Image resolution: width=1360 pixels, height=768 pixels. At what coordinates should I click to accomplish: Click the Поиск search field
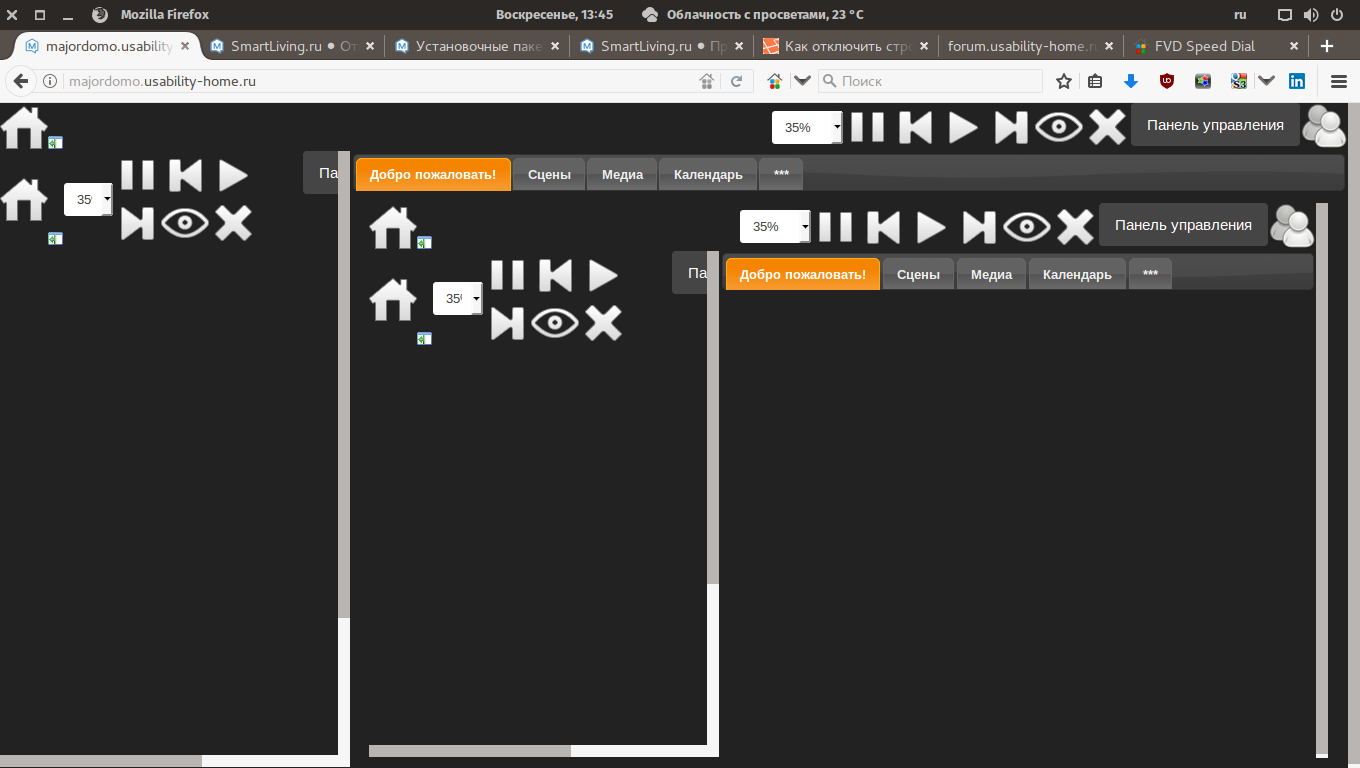click(930, 81)
